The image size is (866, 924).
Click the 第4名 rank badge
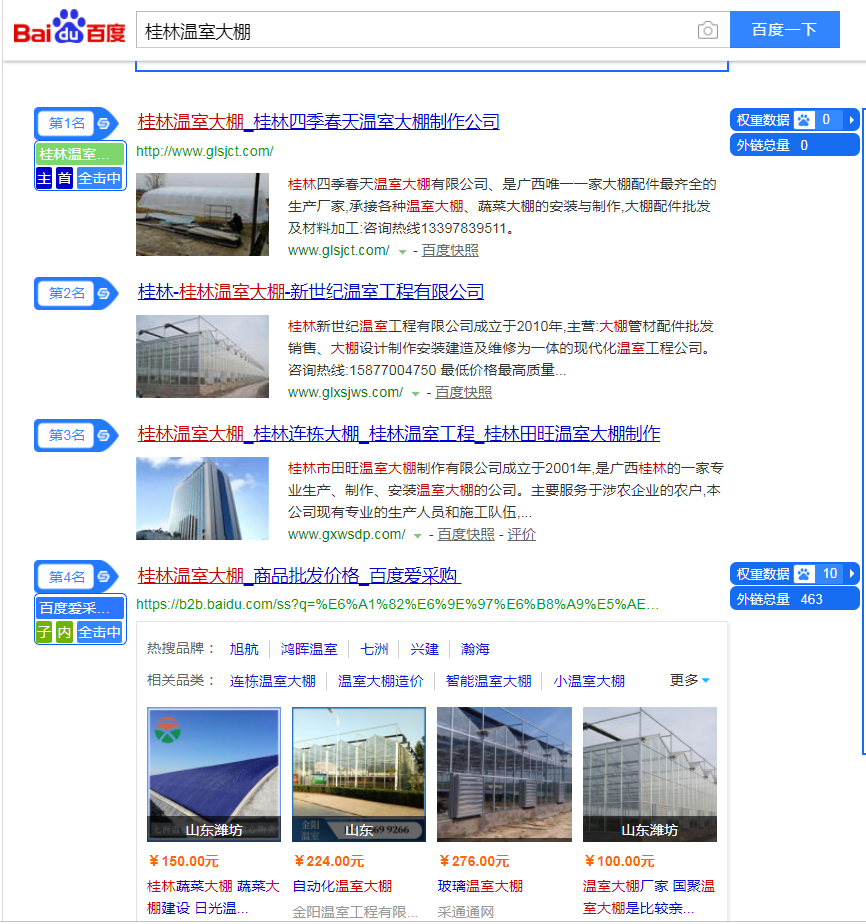click(x=67, y=576)
